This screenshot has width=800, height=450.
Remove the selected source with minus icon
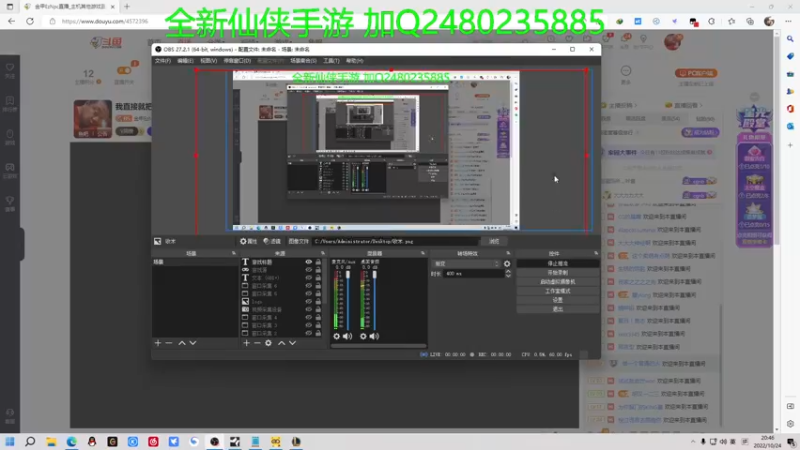tap(257, 343)
